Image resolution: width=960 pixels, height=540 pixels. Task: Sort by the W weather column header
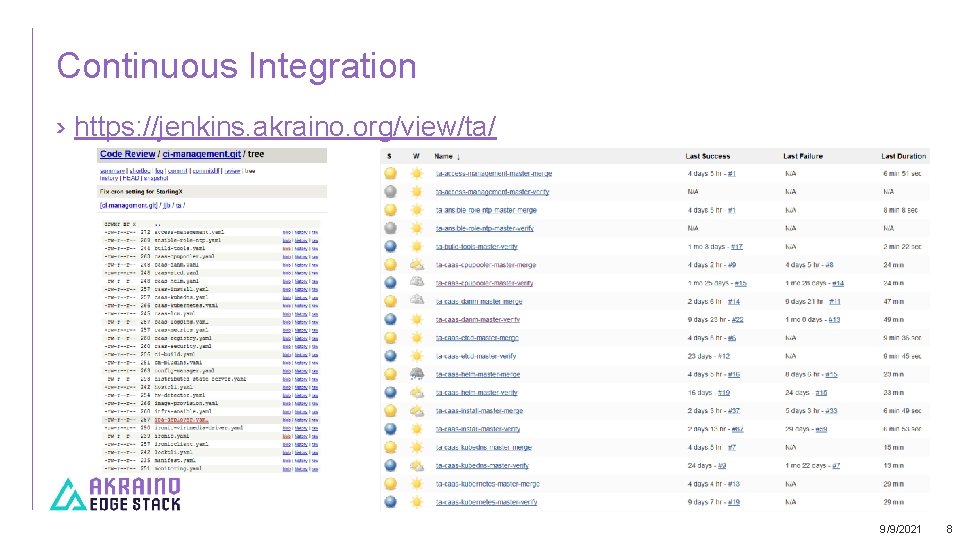416,156
